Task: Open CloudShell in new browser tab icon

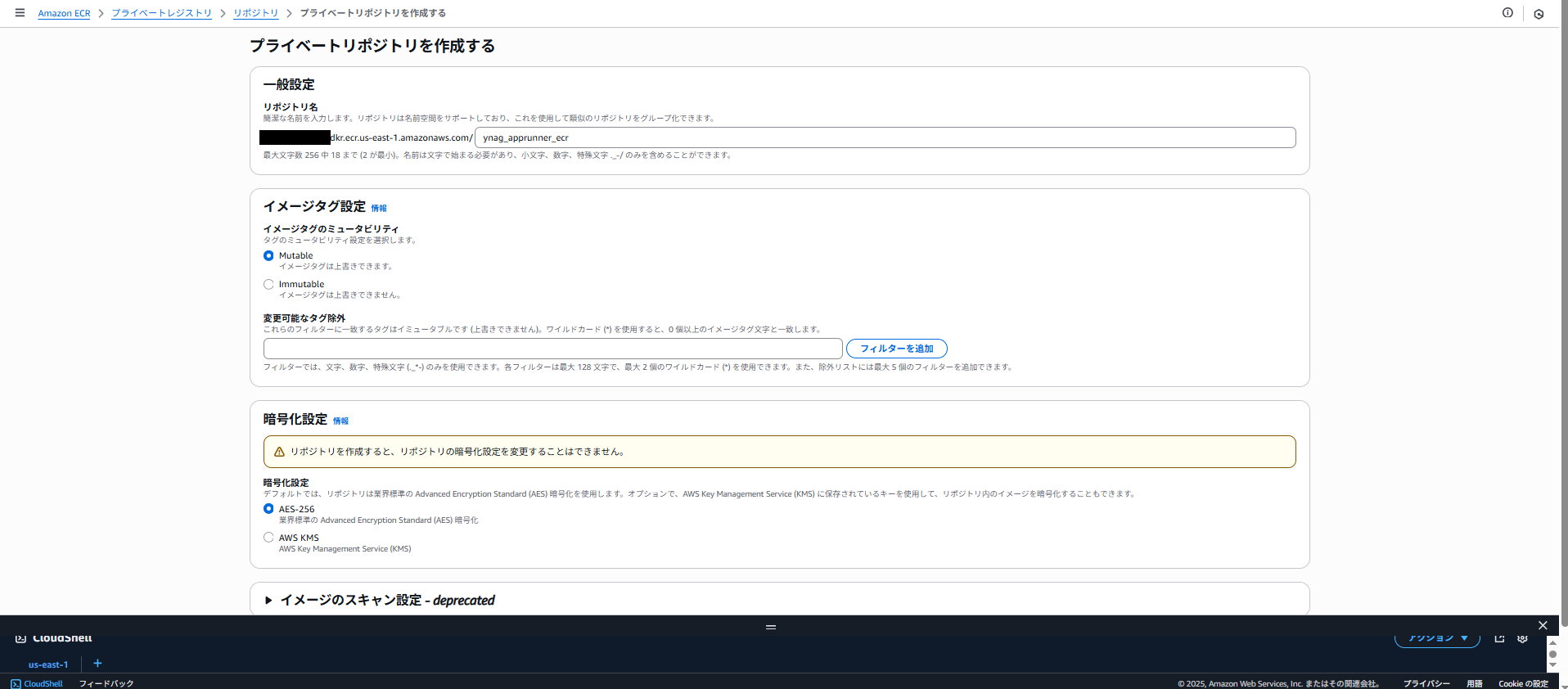Action: click(x=1499, y=638)
